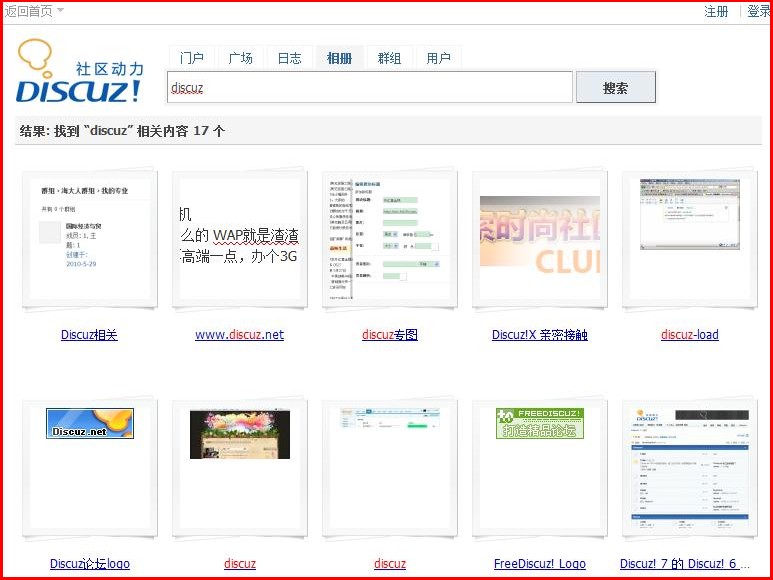Select the 相册 tab
The image size is (773, 580).
(339, 58)
